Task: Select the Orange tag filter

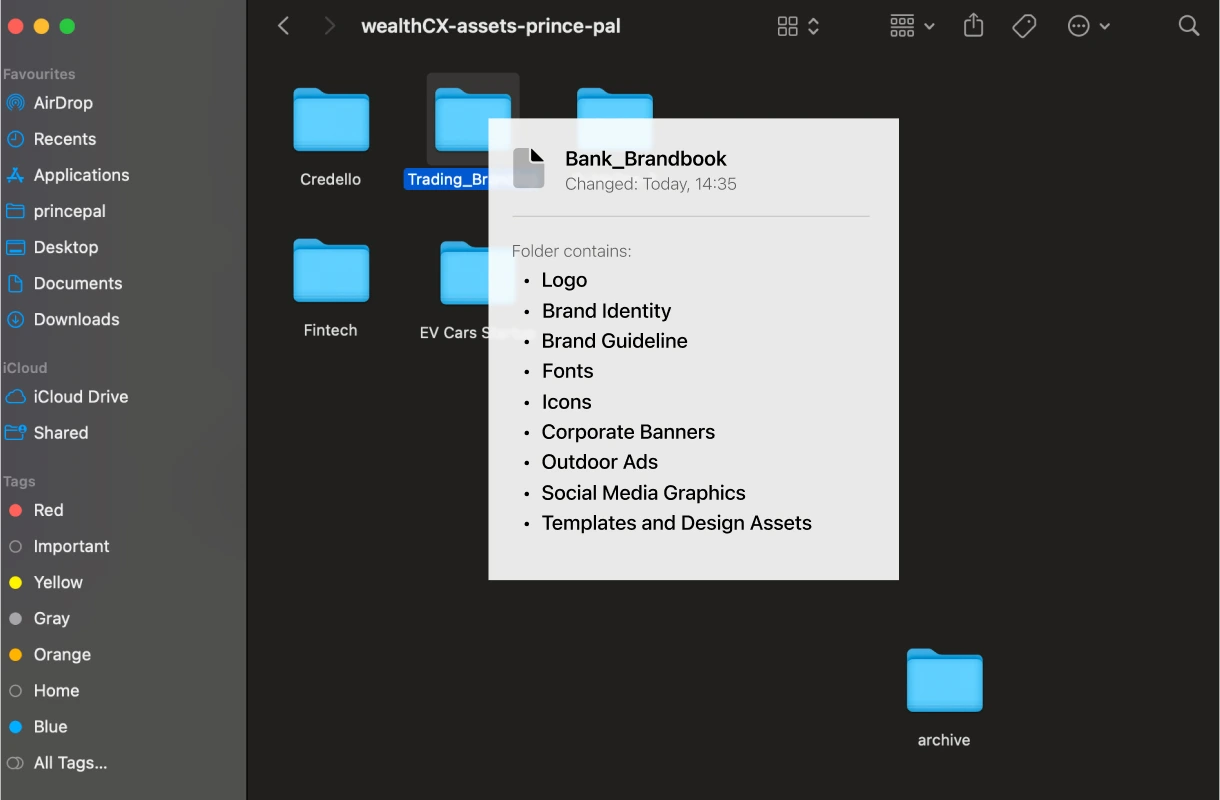Action: (x=62, y=655)
